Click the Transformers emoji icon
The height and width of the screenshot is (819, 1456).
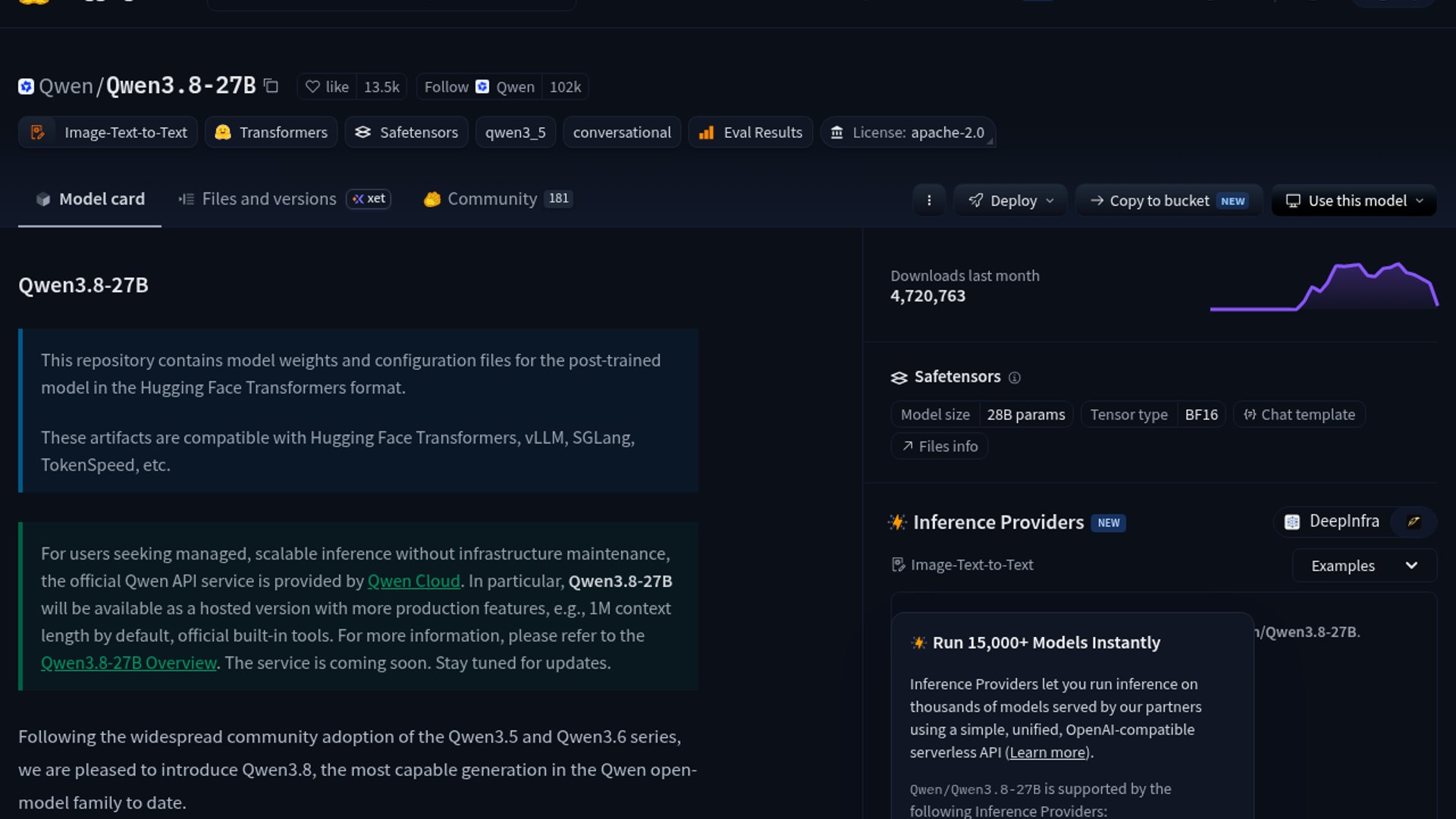click(x=222, y=133)
